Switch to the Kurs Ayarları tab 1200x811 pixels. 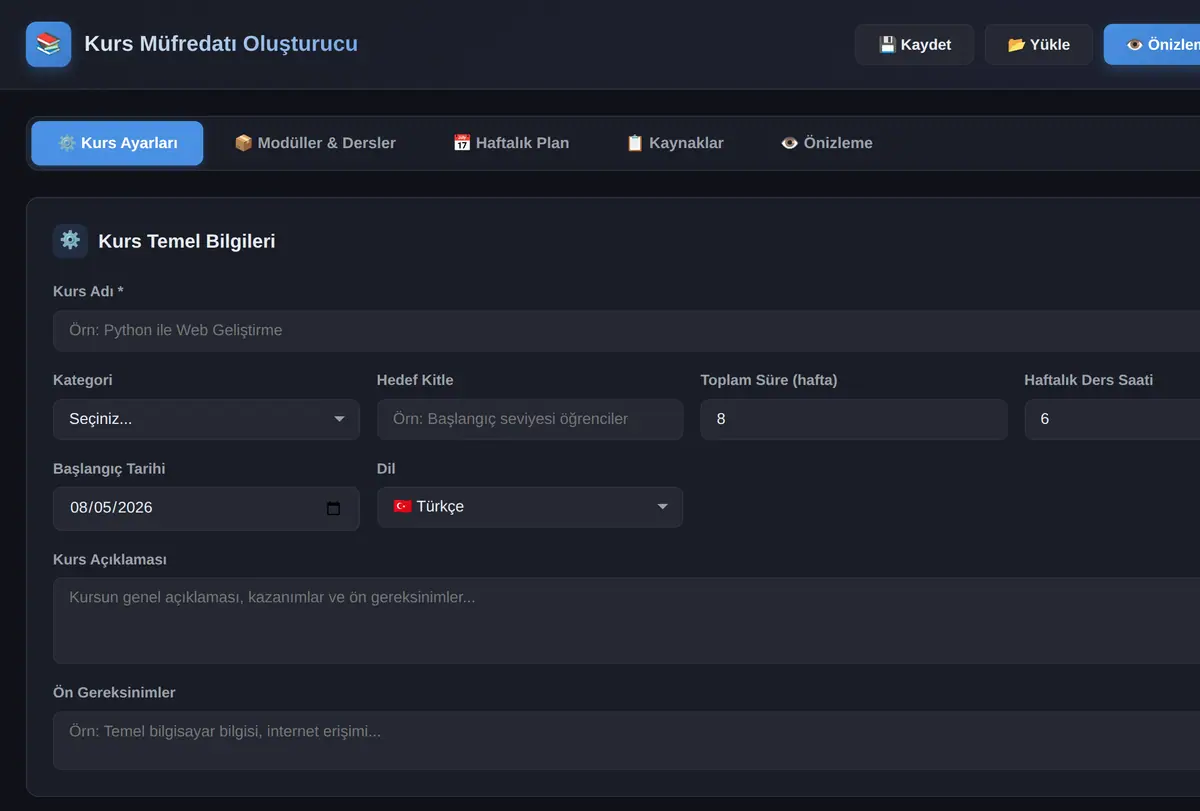(117, 143)
